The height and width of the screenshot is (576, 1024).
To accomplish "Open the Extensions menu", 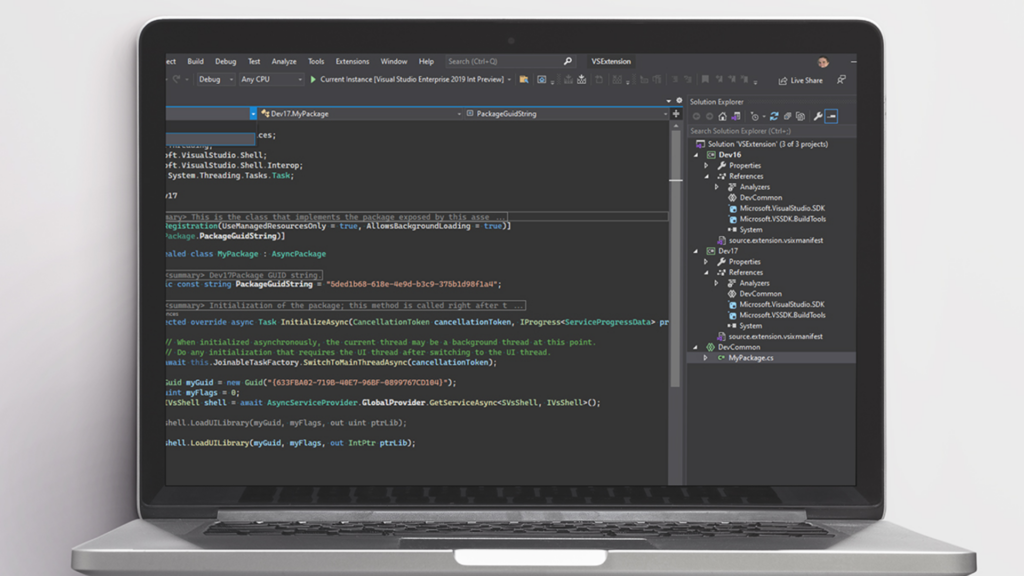I will (x=352, y=61).
